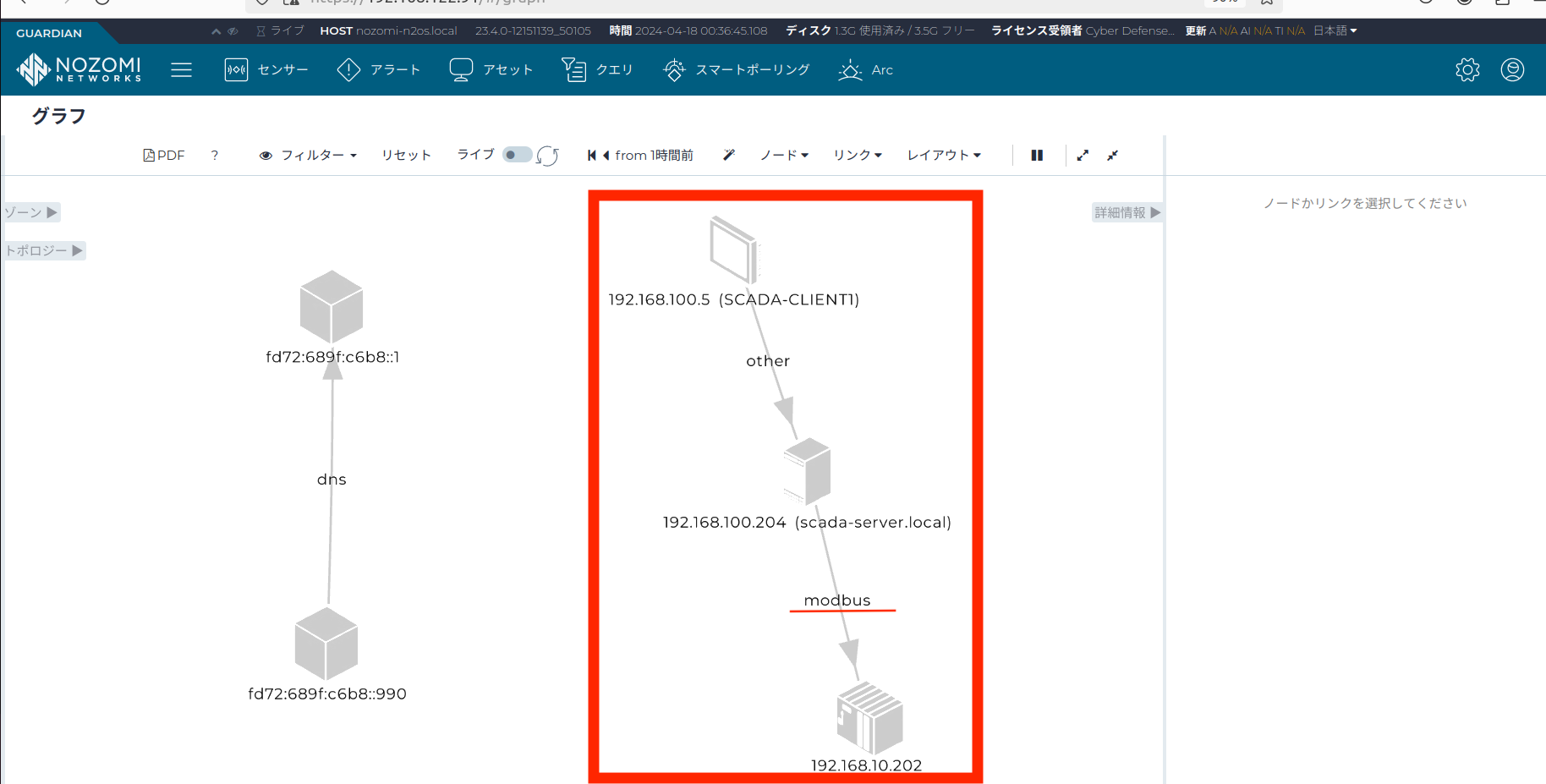Click the Arc icon in navigation
This screenshot has height=784, width=1546.
(850, 69)
